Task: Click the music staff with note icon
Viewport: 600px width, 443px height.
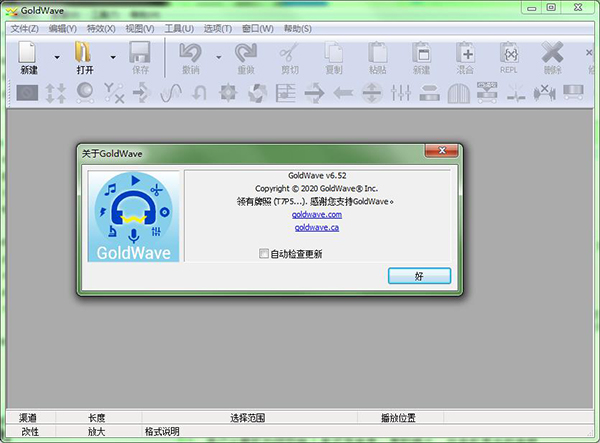Action: pos(286,93)
